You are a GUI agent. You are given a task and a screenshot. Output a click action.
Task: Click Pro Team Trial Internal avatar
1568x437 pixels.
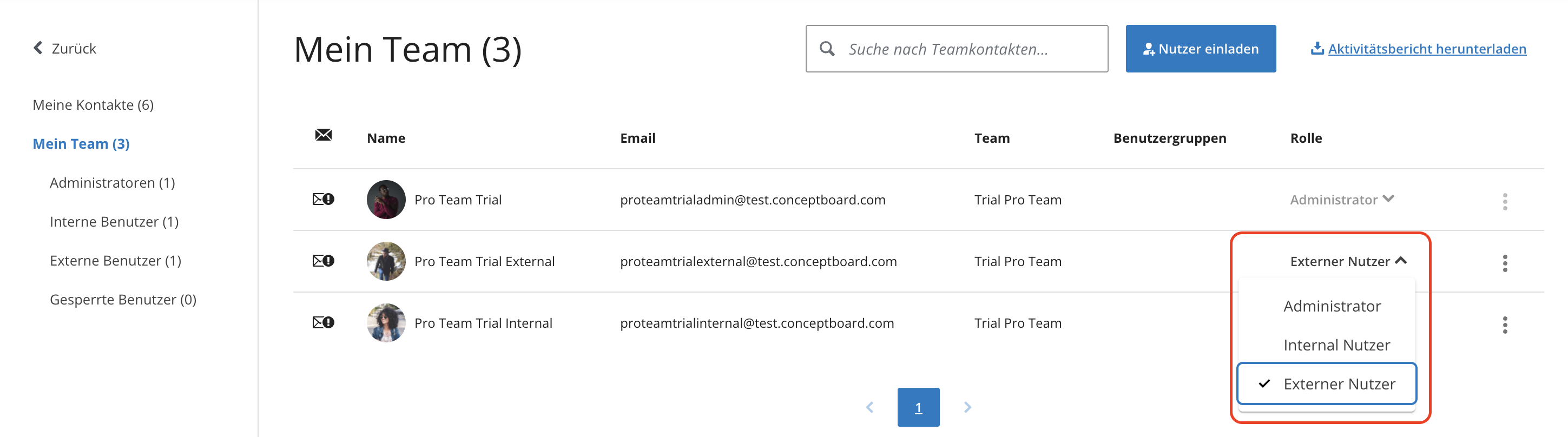386,322
